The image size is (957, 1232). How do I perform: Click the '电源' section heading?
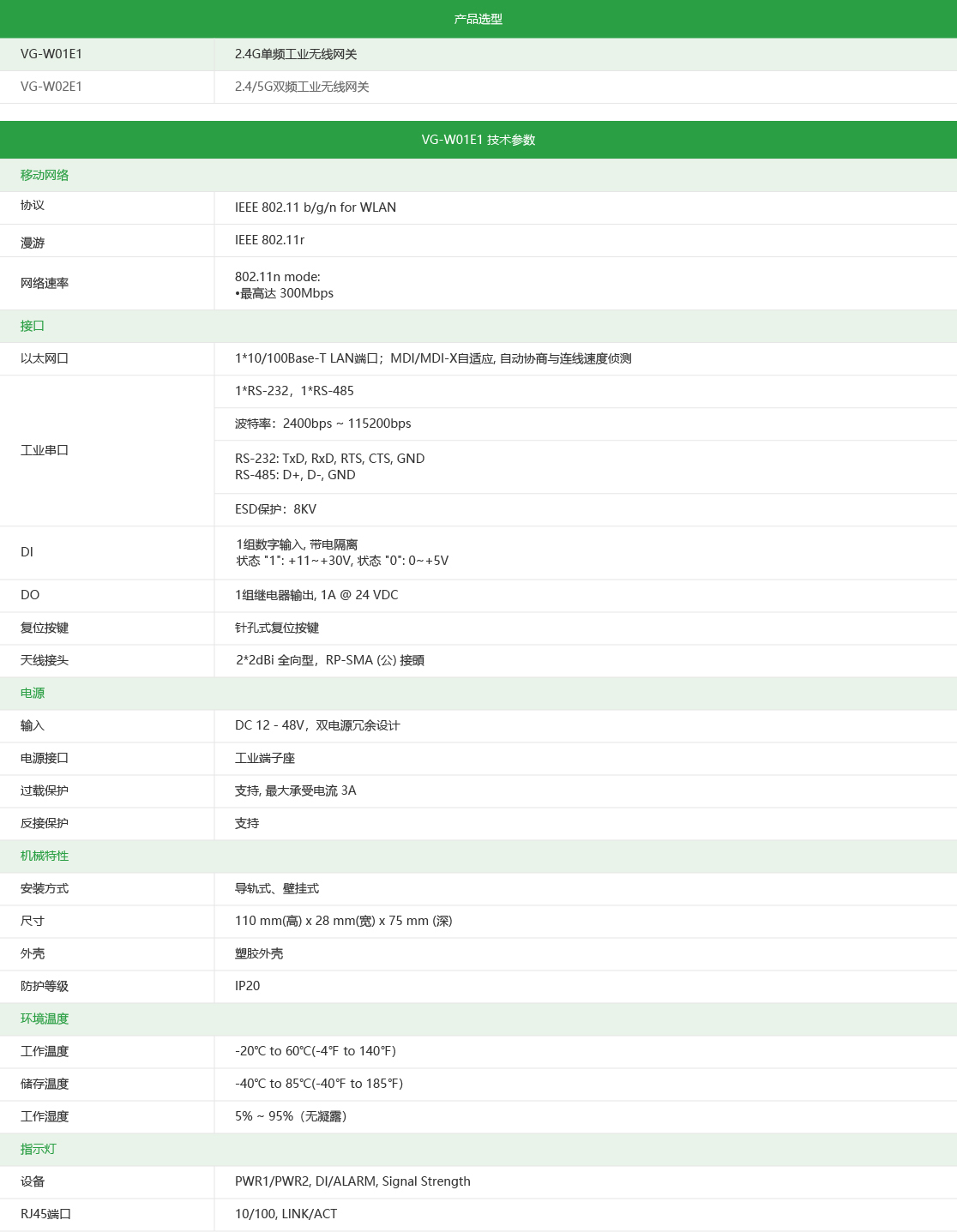(x=33, y=693)
